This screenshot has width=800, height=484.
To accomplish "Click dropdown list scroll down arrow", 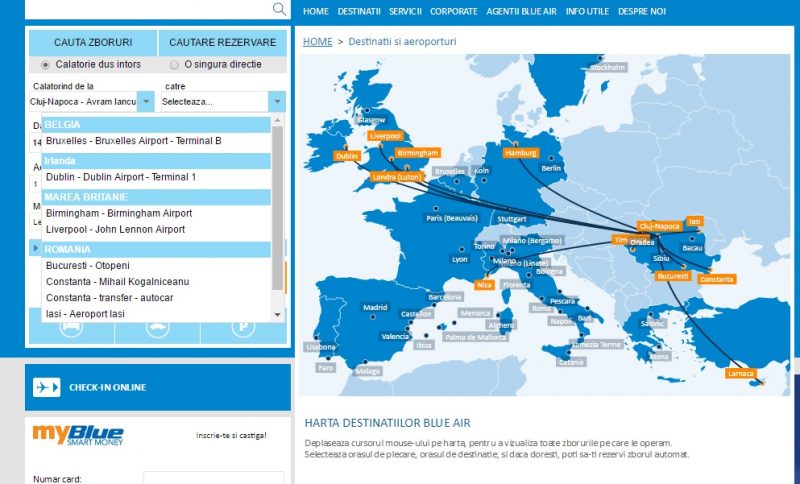I will [x=278, y=315].
